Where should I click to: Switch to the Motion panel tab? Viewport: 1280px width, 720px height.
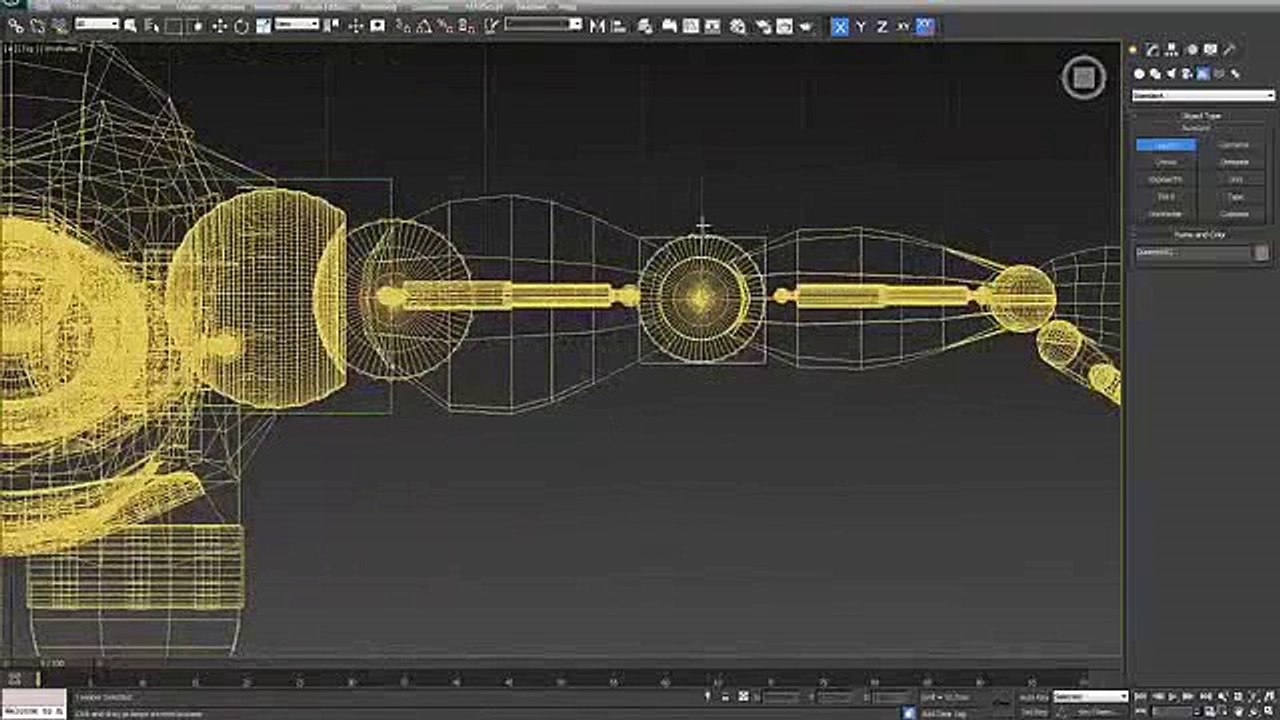point(1192,49)
